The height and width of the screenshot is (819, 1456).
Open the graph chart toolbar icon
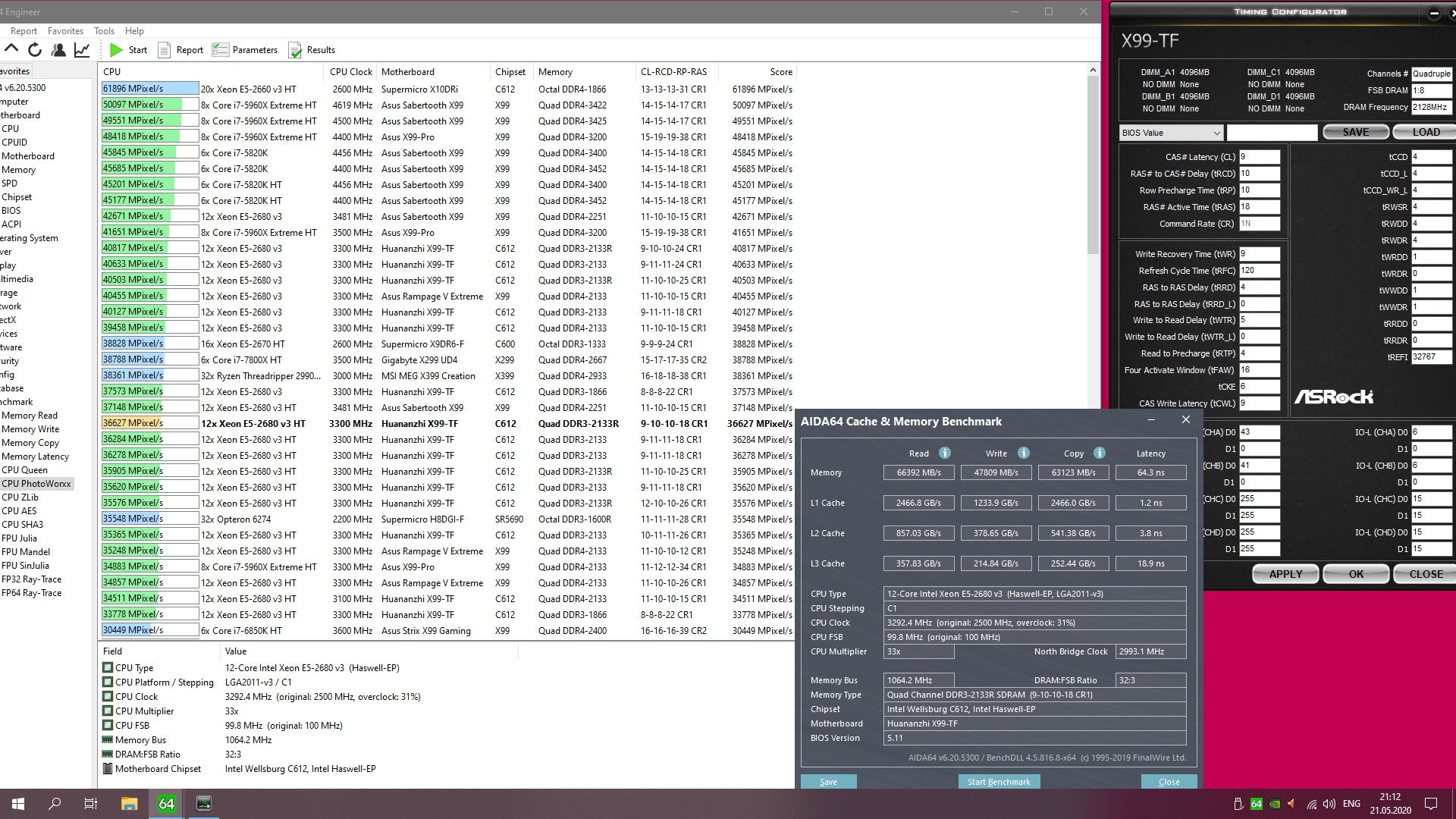[x=82, y=50]
